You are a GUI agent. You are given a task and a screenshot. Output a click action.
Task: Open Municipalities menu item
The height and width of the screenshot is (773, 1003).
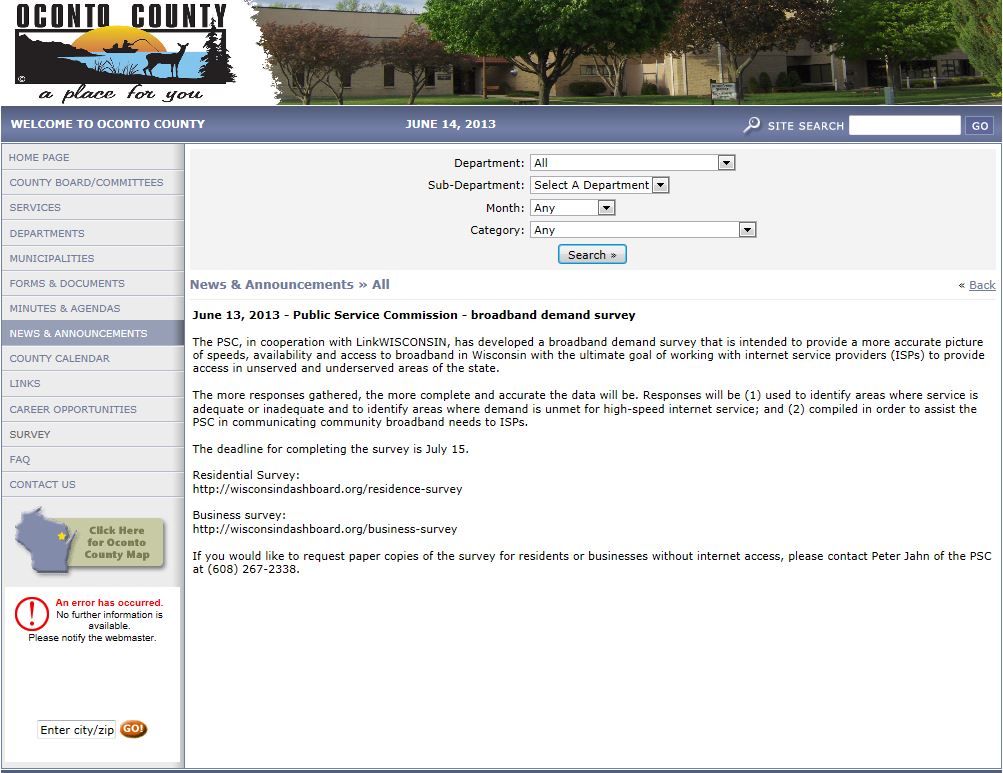pos(93,258)
